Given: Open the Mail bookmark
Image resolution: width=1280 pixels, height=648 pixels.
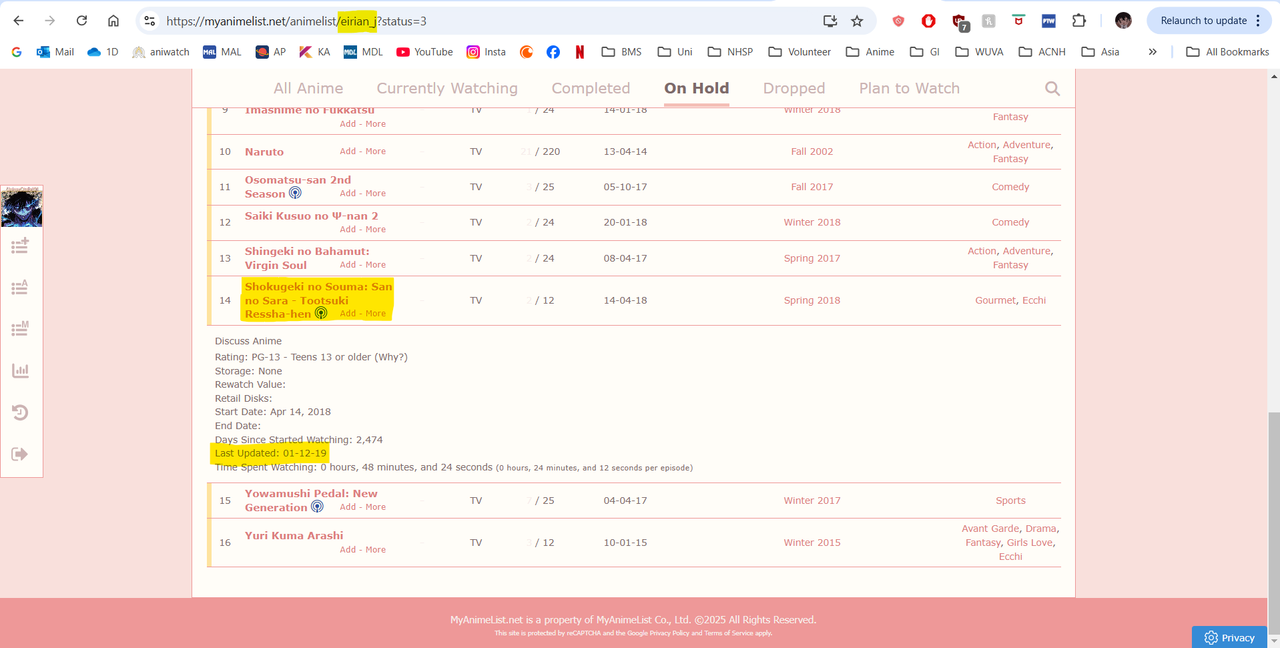Looking at the screenshot, I should click(x=56, y=52).
